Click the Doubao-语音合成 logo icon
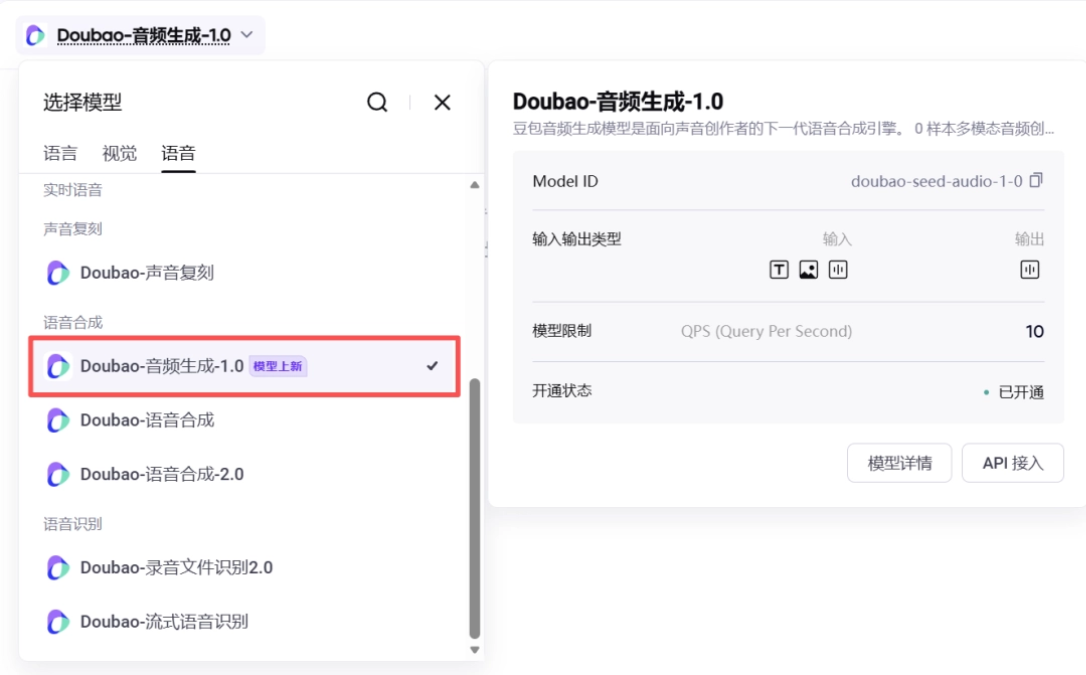 click(x=57, y=420)
